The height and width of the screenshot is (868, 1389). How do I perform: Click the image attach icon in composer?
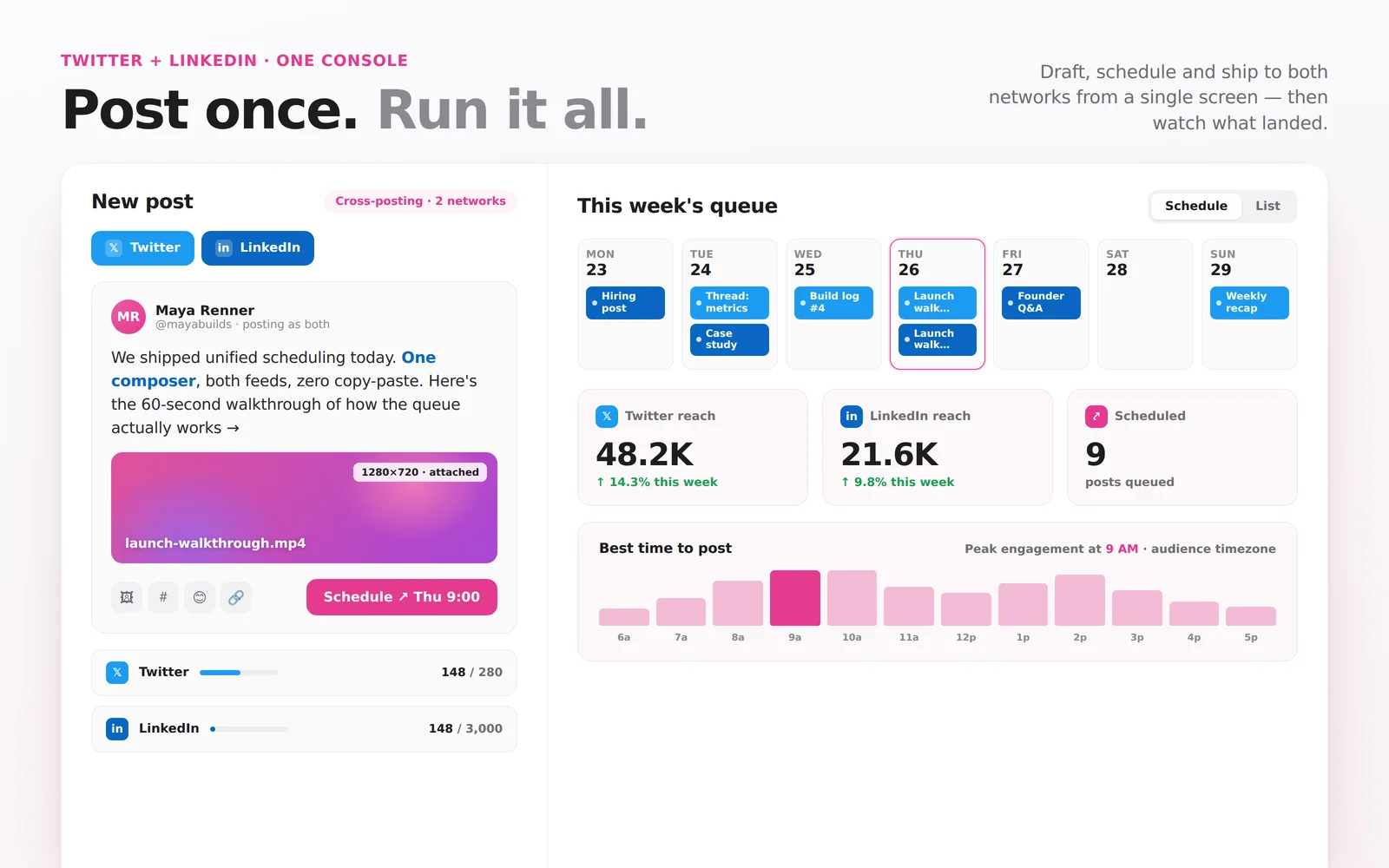click(127, 597)
